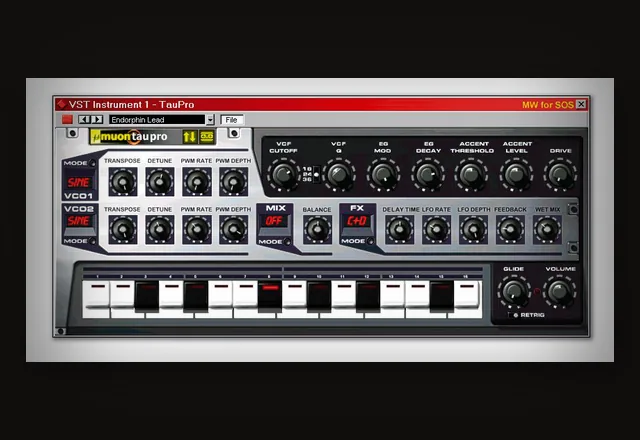Click the VCF Q knob

point(338,175)
